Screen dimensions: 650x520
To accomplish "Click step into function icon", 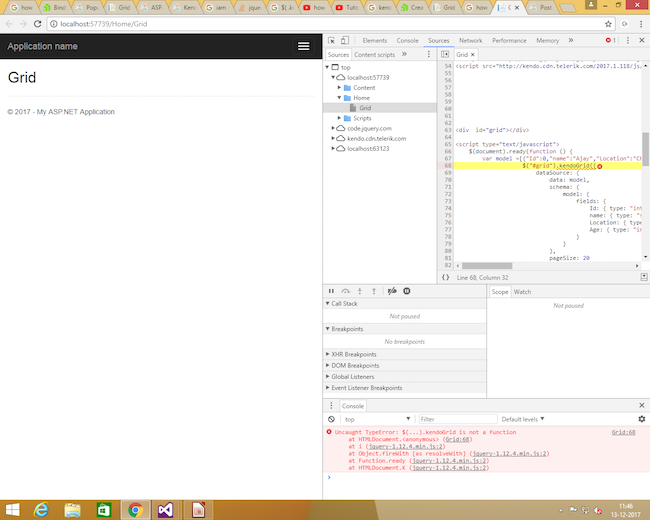I will pos(359,291).
